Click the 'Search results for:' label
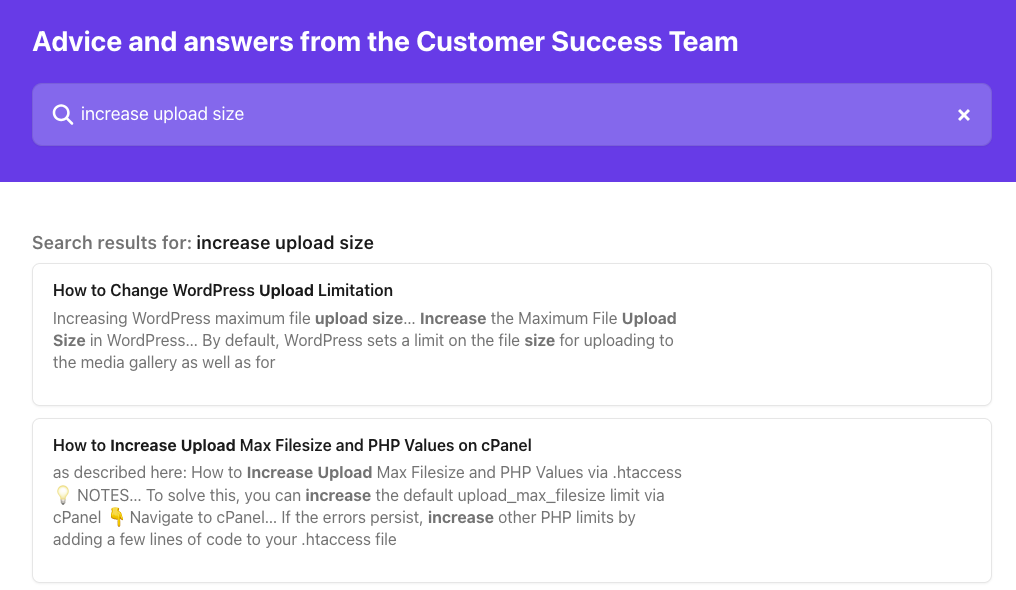 click(112, 243)
